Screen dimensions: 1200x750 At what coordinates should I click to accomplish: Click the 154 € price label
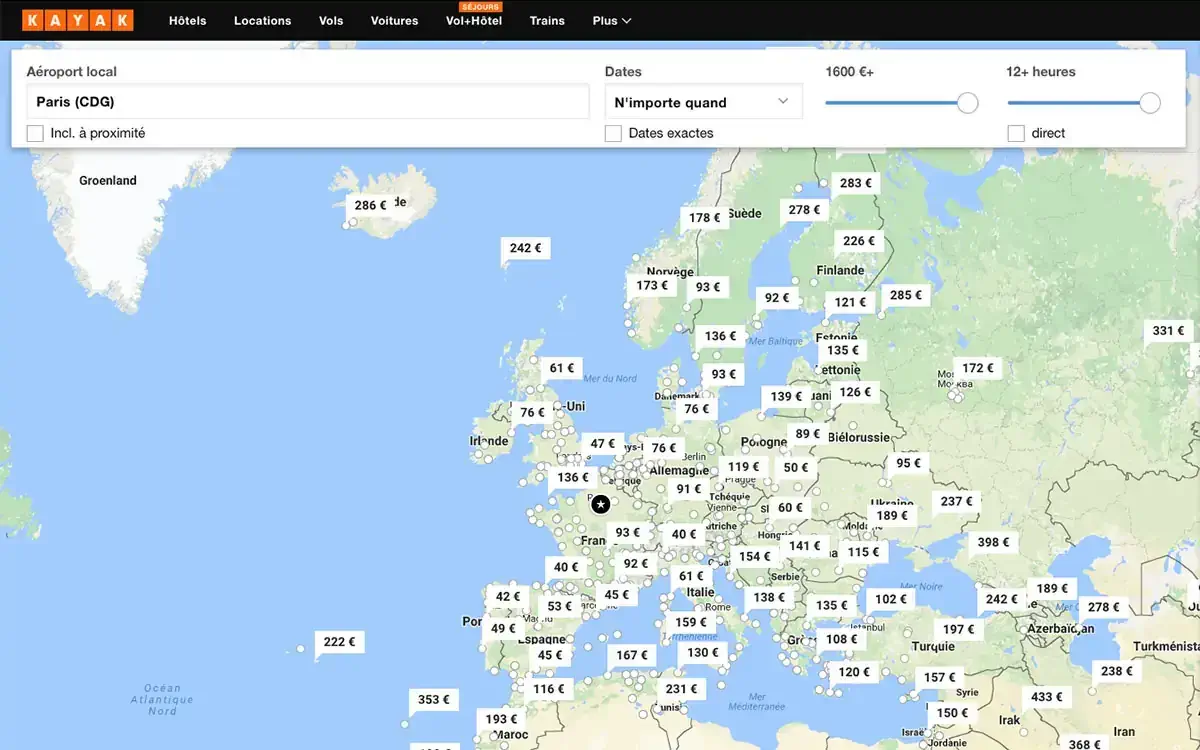click(755, 557)
